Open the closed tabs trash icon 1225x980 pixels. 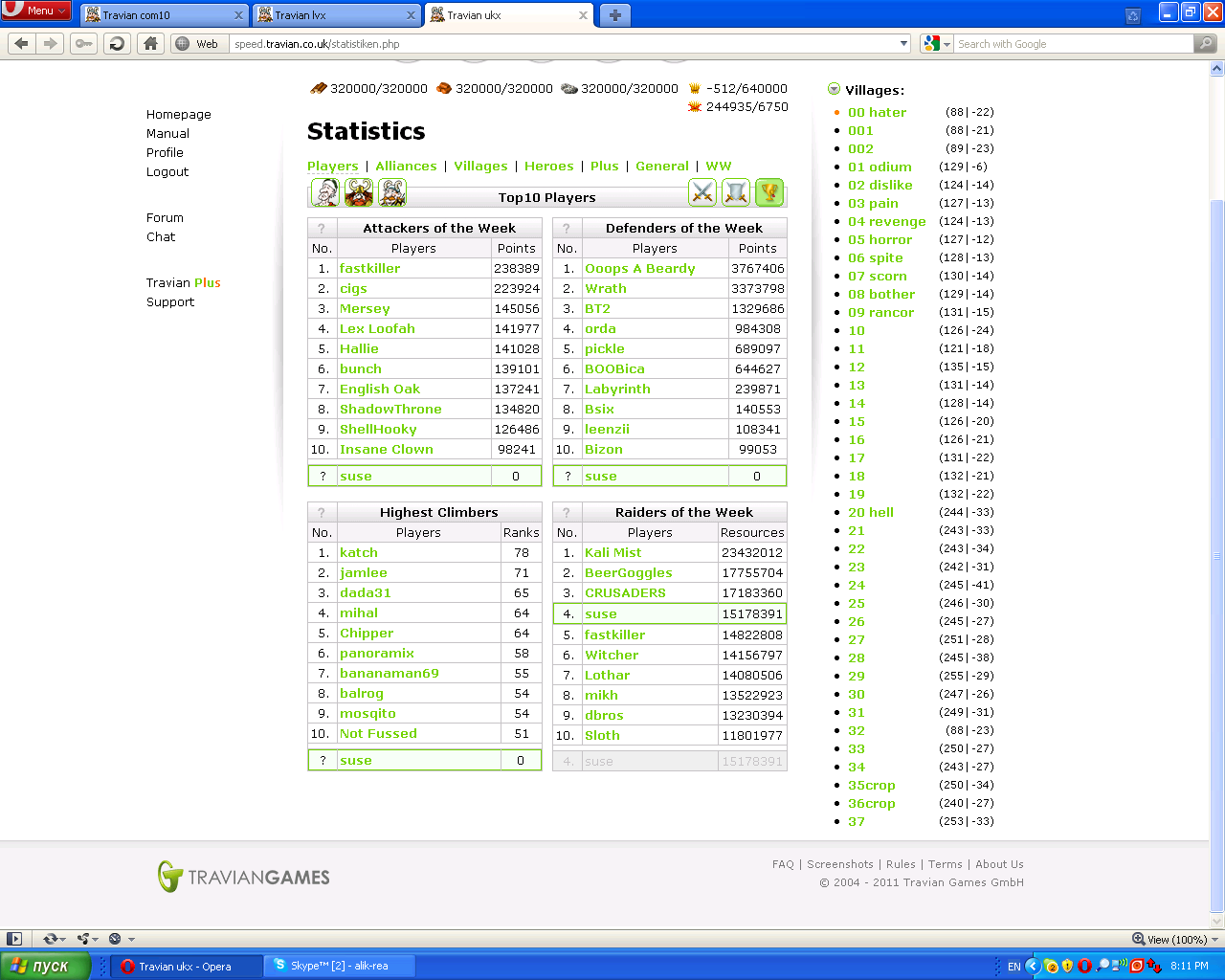1133,15
